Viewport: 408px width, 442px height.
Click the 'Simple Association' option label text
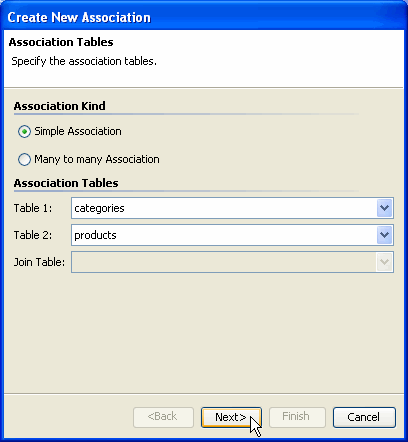tap(78, 131)
